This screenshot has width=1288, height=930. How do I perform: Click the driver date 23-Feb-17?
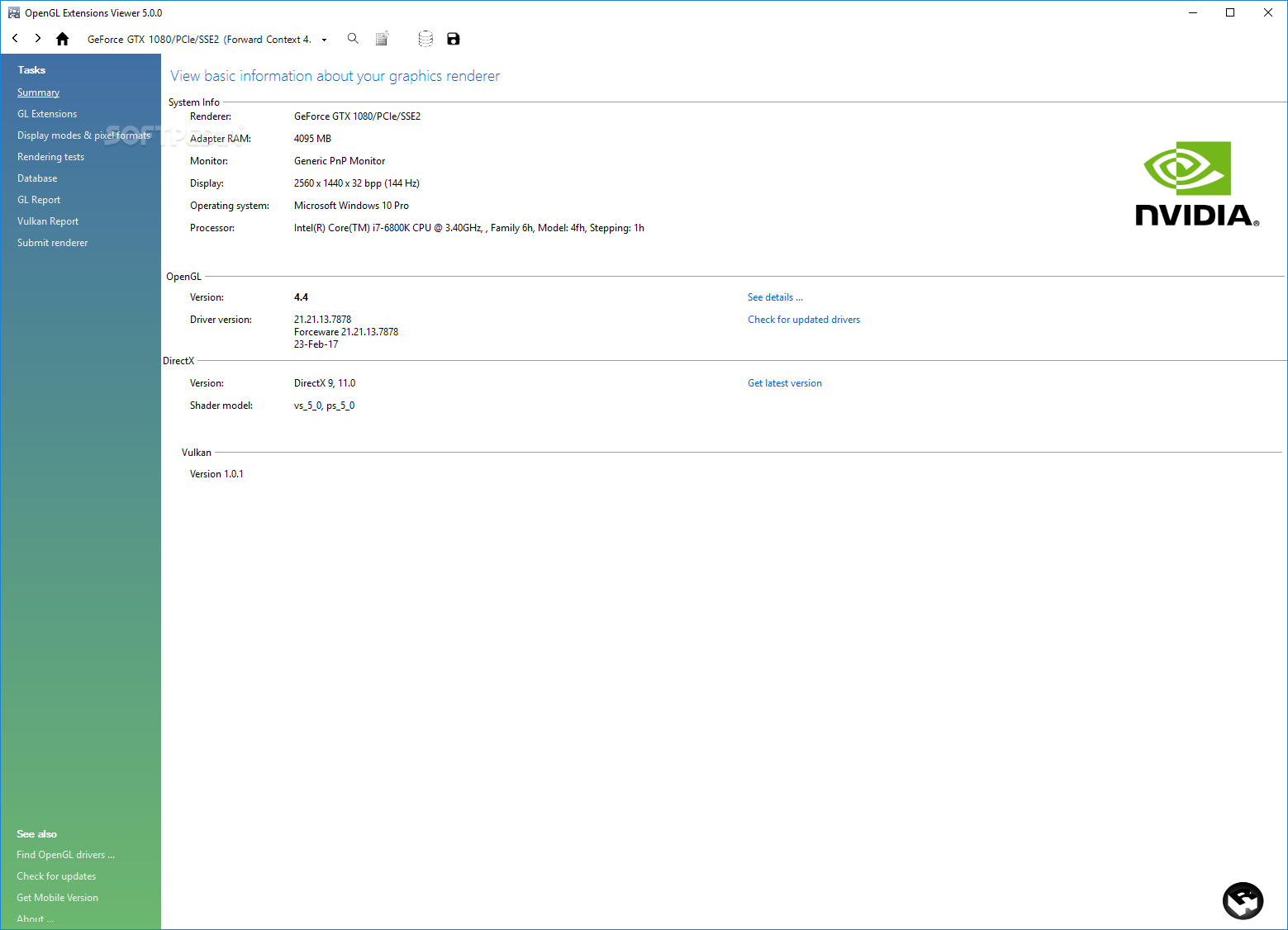pyautogui.click(x=316, y=344)
